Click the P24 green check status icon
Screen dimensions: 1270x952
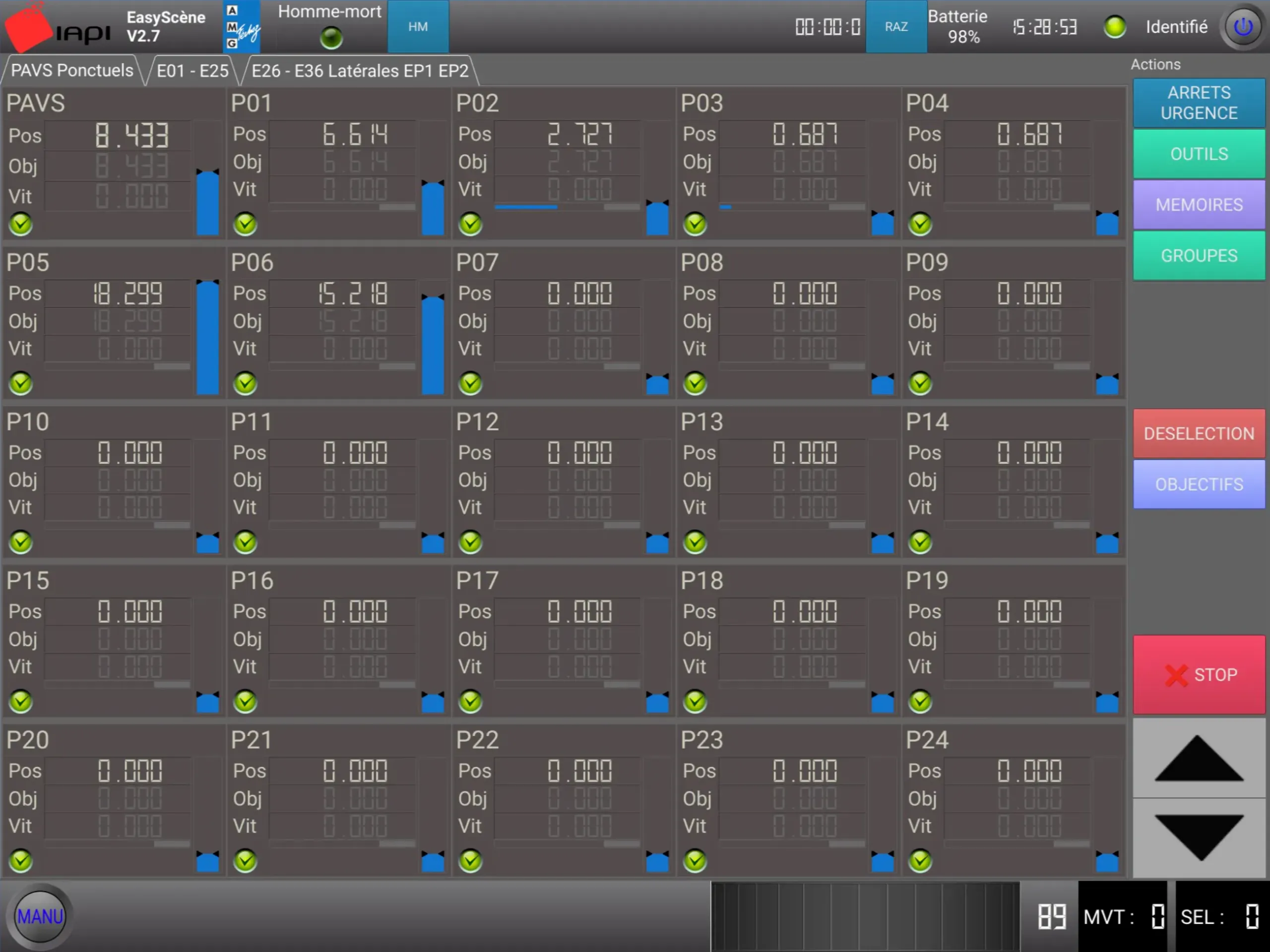(x=920, y=860)
